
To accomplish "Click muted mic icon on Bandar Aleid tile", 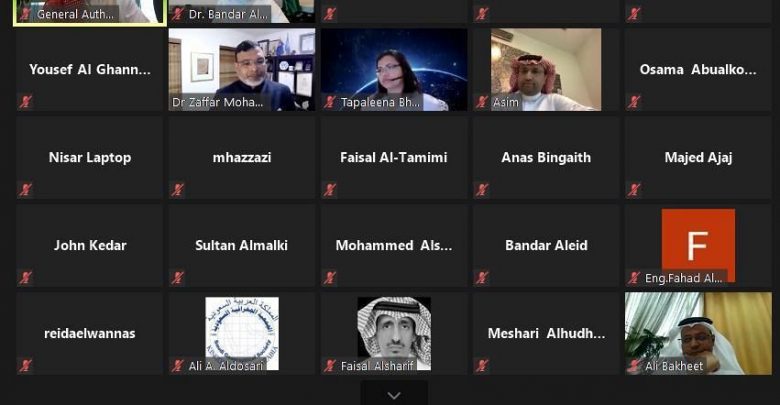I will (x=482, y=278).
